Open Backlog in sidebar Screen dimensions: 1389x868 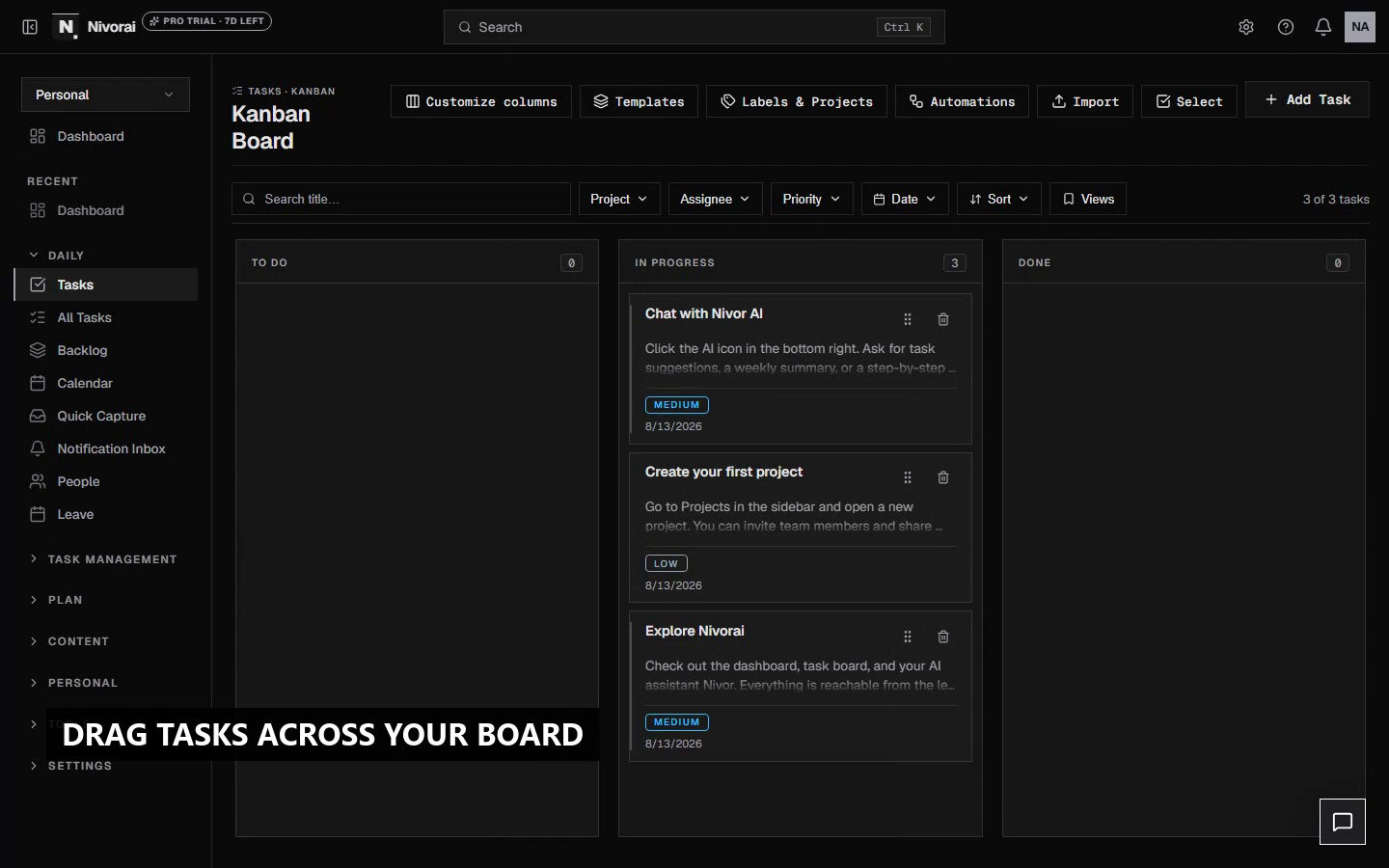106,350
